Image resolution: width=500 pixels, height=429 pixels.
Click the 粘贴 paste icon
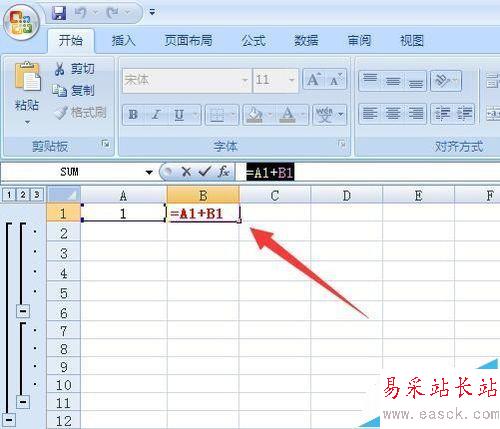27,77
